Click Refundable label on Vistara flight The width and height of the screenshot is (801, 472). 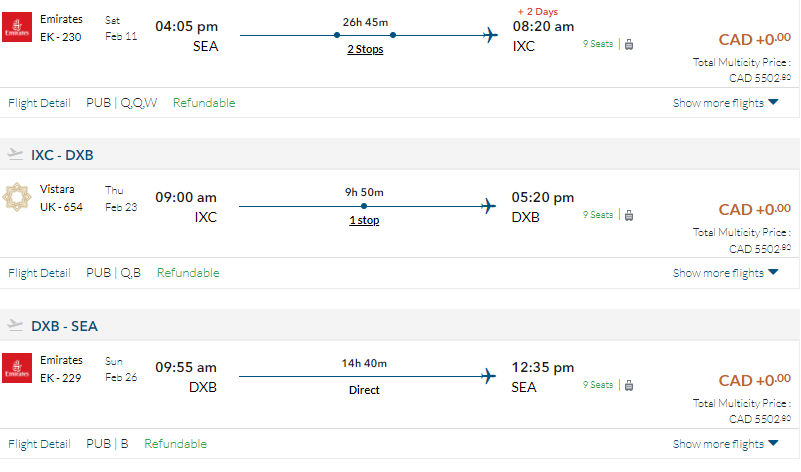[x=187, y=273]
